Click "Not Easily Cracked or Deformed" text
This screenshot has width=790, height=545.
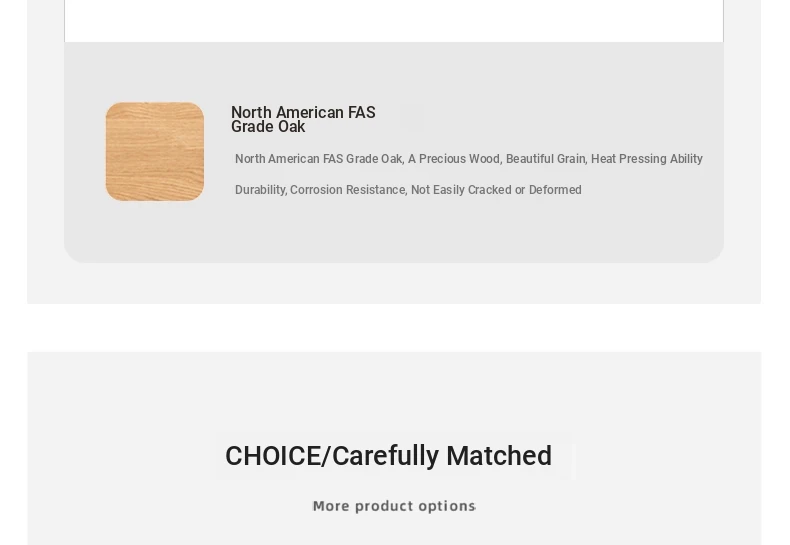coord(496,190)
